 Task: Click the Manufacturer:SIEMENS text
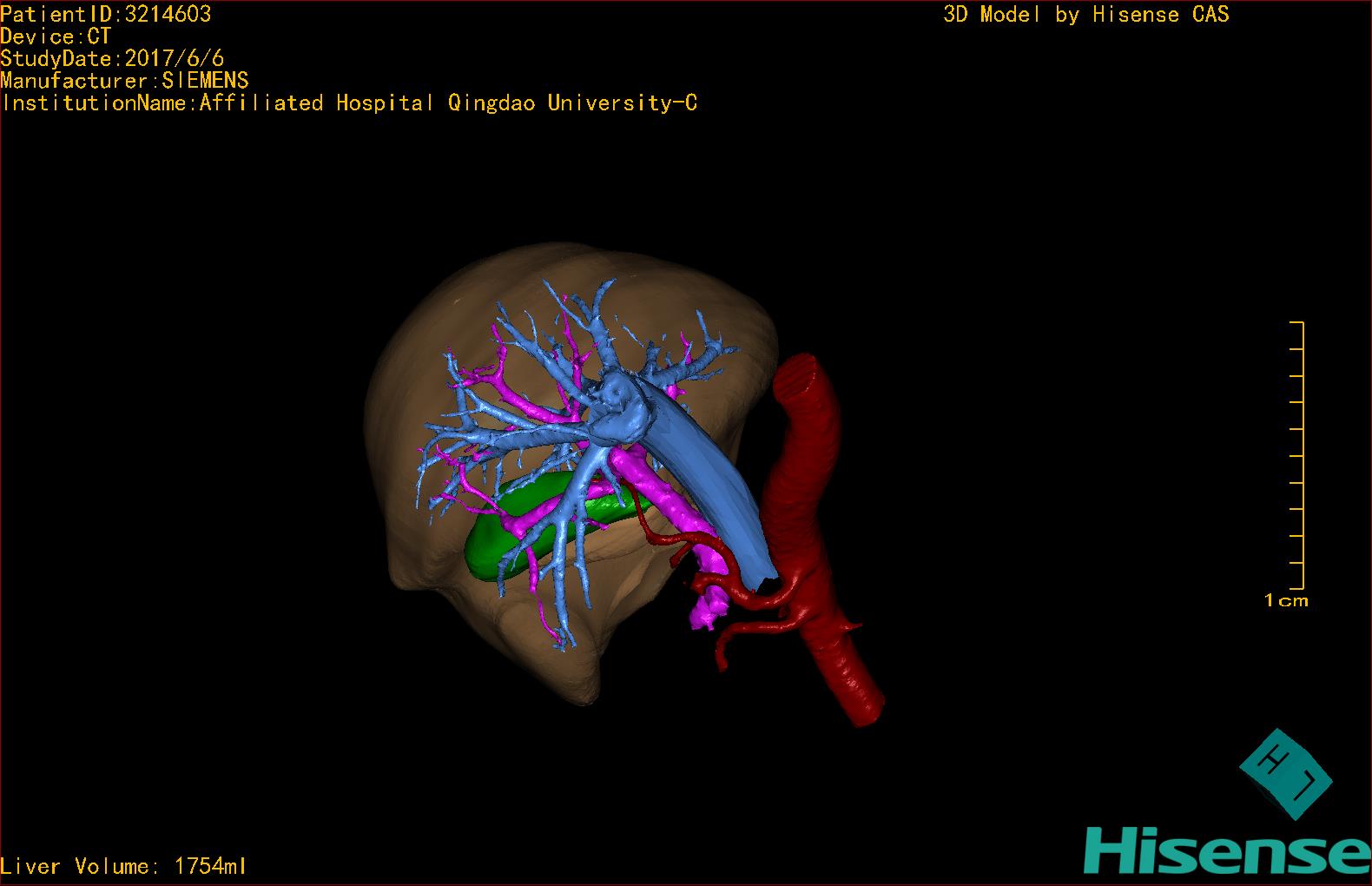pos(124,81)
